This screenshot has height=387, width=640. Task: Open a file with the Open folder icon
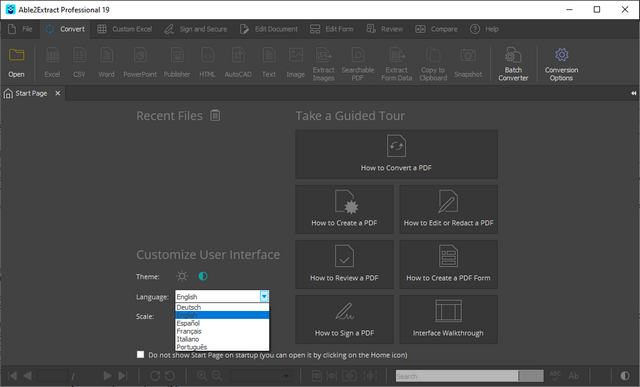[x=16, y=63]
